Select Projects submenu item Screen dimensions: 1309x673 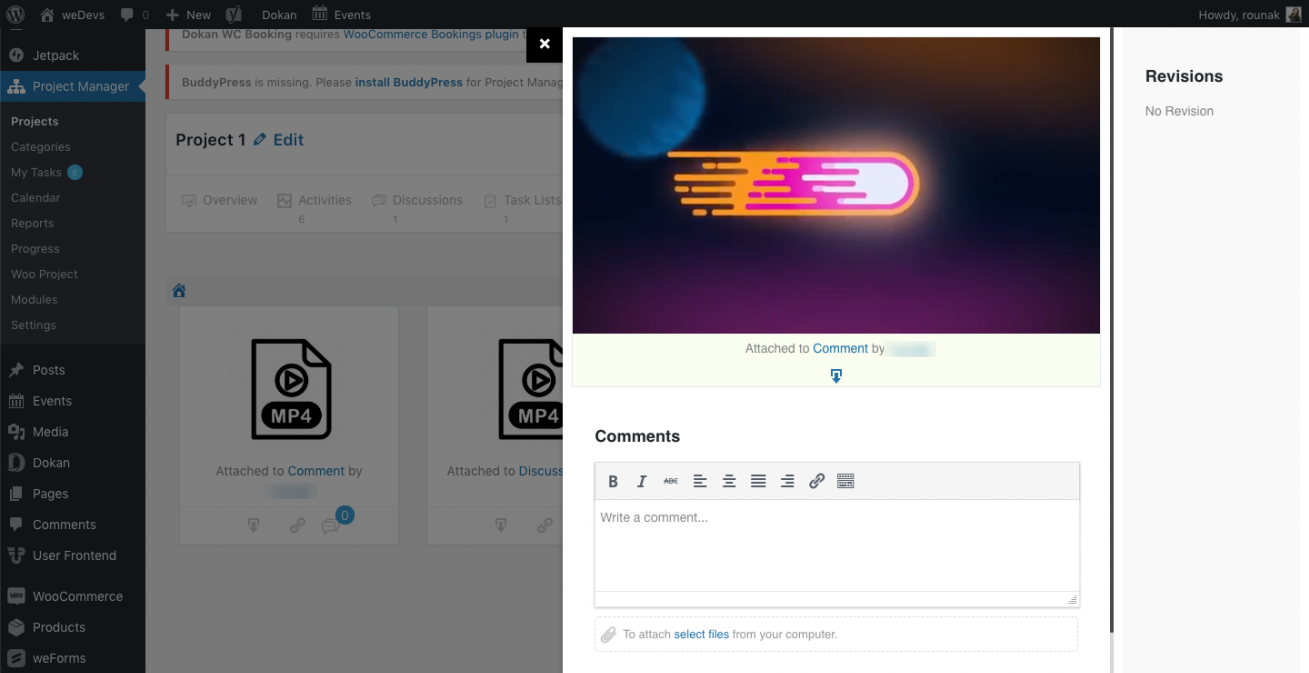pyautogui.click(x=35, y=121)
